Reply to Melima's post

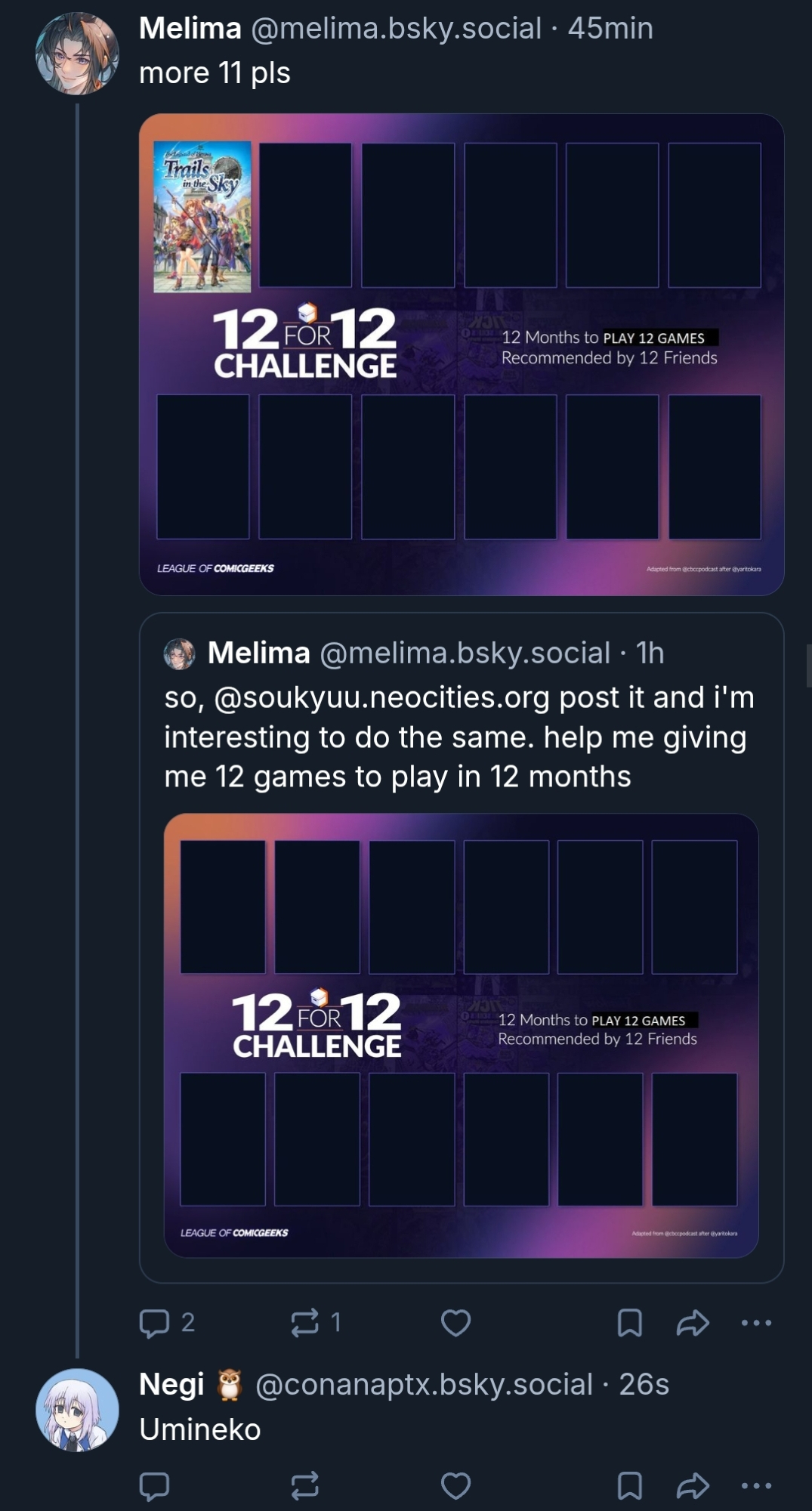point(155,1323)
